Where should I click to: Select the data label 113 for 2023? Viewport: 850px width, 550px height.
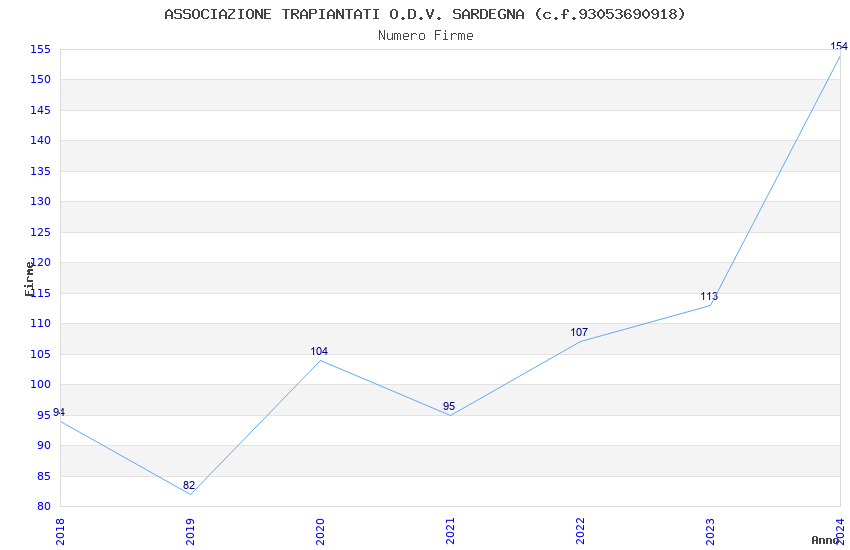(x=709, y=296)
